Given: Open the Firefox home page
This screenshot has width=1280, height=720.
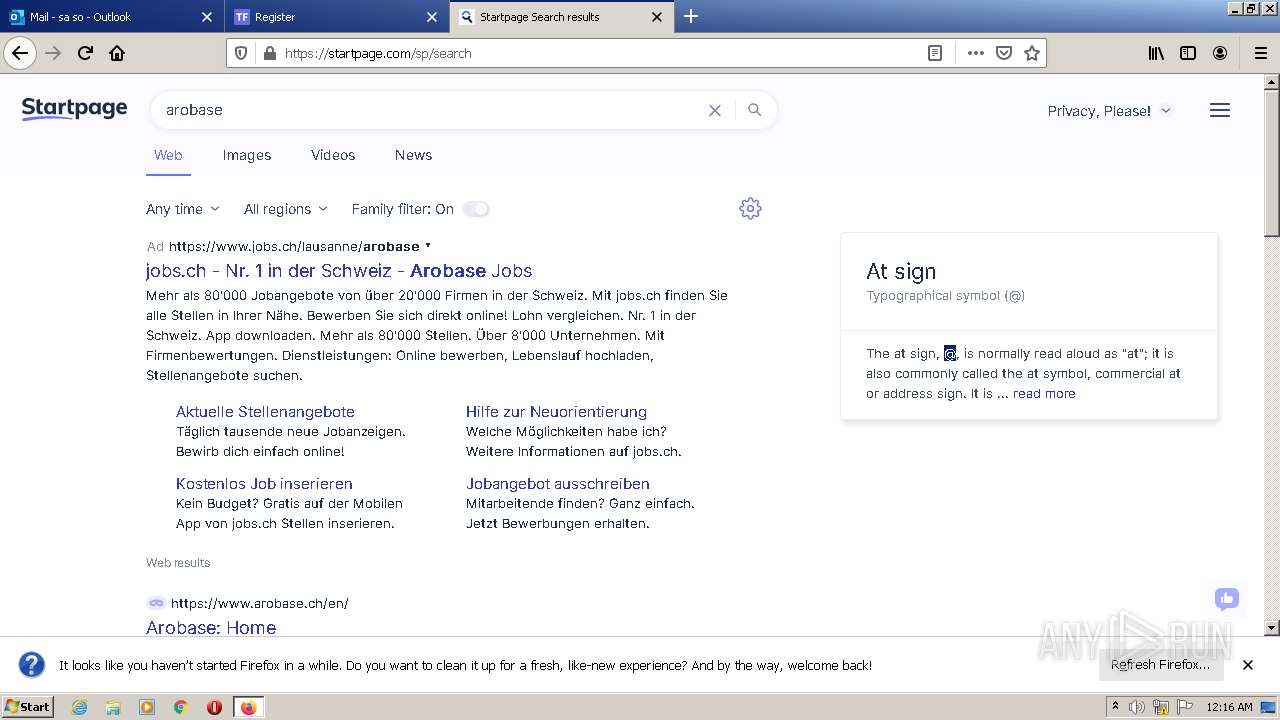Looking at the screenshot, I should click(x=117, y=53).
